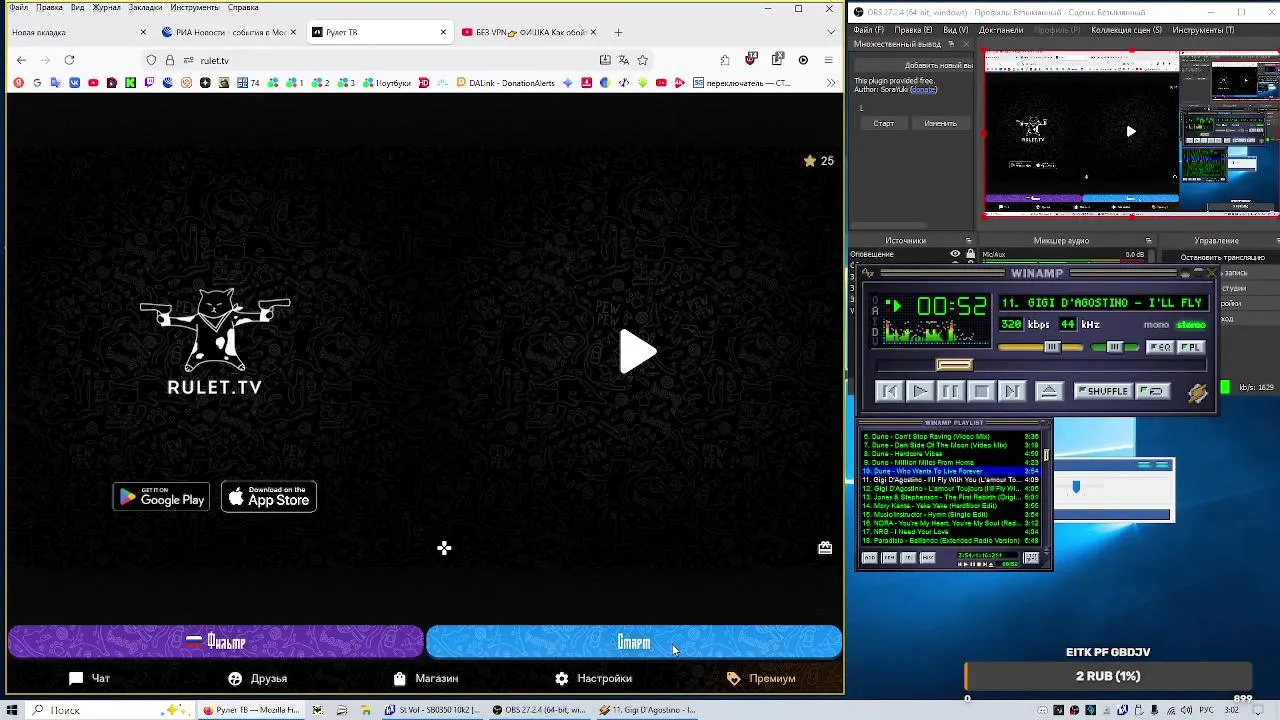This screenshot has width=1280, height=720.
Task: Open the Ноутбуки bookmark
Action: pyautogui.click(x=386, y=83)
